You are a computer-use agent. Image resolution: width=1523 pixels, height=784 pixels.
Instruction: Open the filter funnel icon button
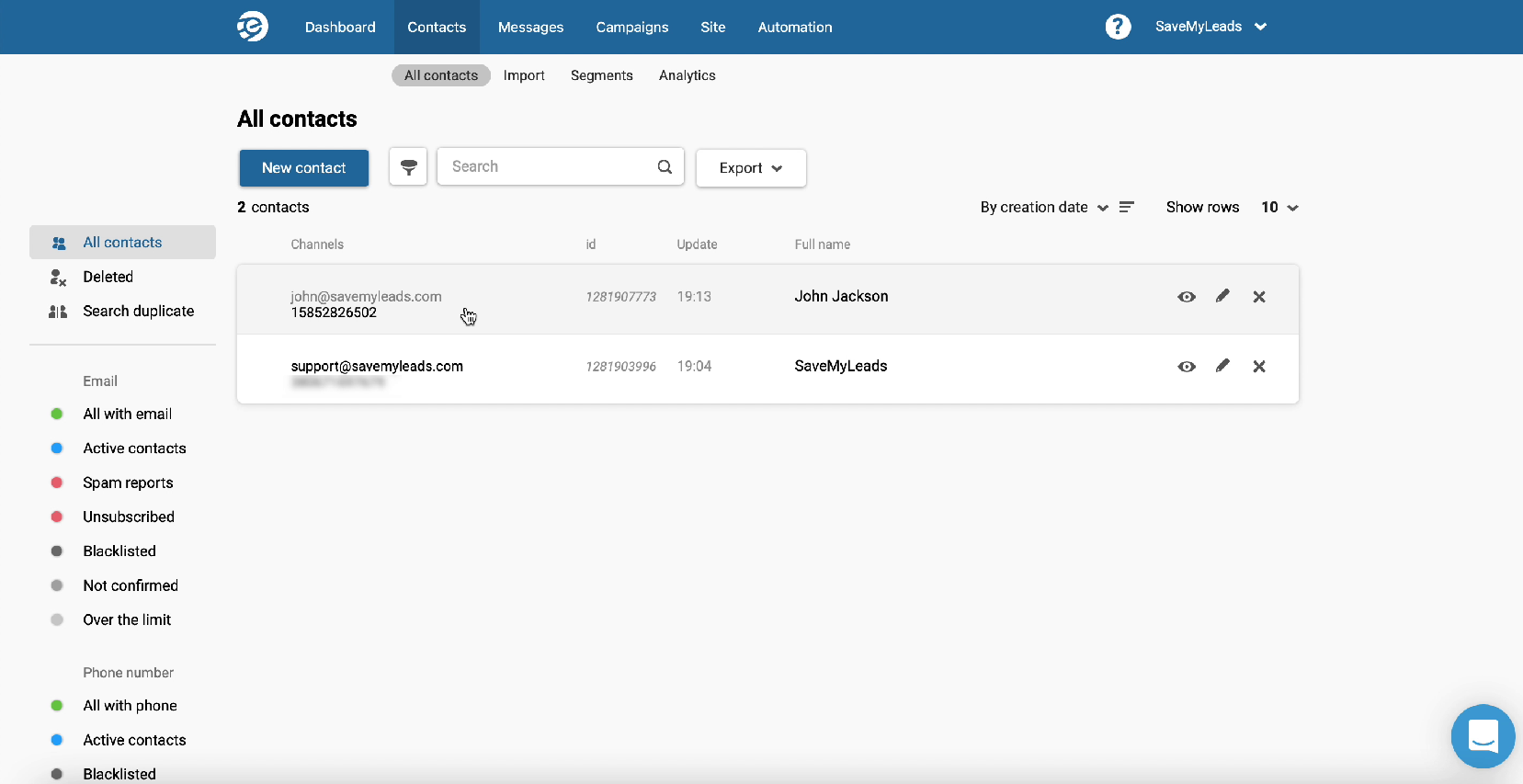point(408,167)
